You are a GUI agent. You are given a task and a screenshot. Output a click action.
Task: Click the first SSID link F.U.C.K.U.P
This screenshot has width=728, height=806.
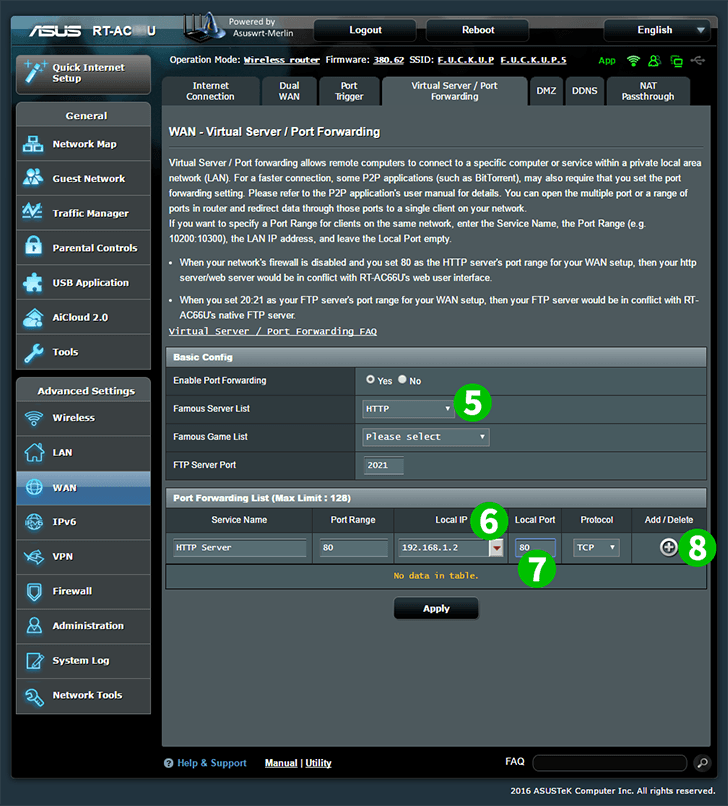tap(465, 60)
